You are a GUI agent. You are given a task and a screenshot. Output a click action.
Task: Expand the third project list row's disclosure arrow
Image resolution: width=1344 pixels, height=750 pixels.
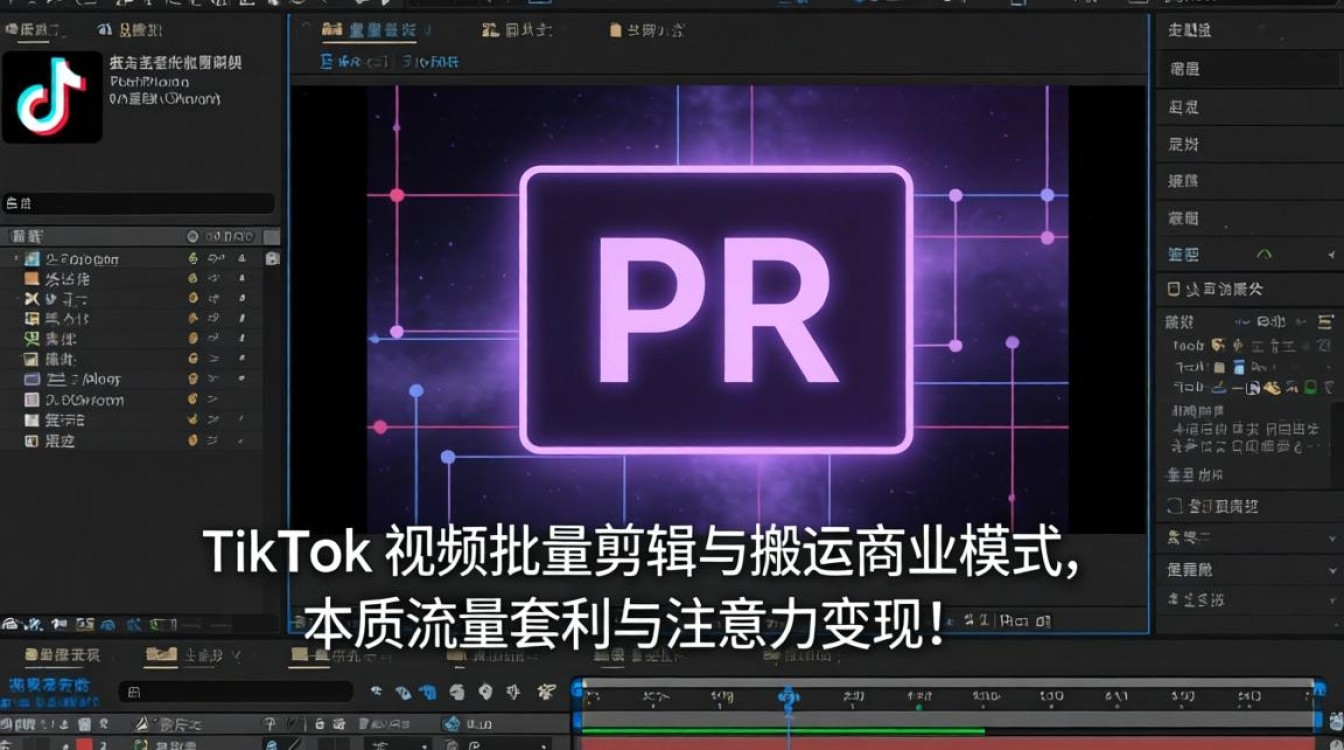pos(16,299)
